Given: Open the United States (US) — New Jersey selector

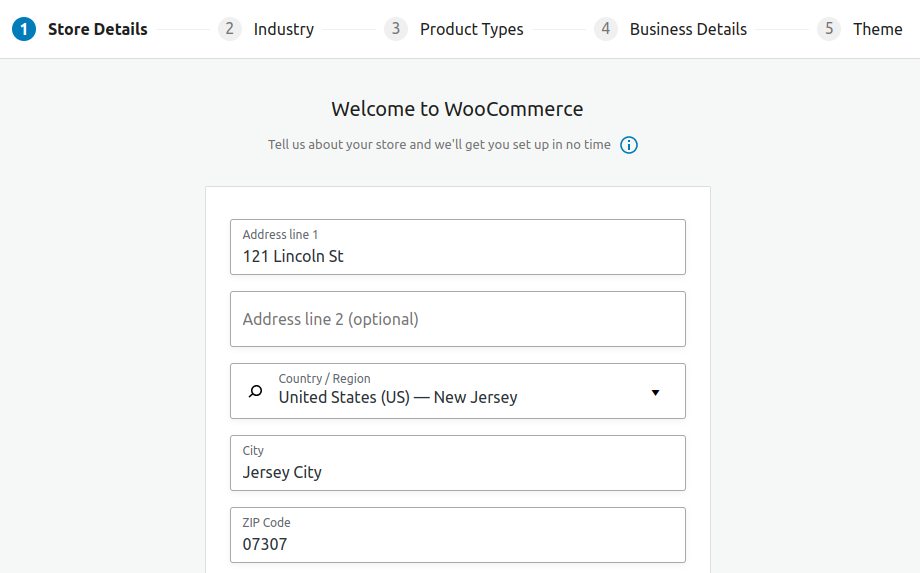Looking at the screenshot, I should coord(458,391).
